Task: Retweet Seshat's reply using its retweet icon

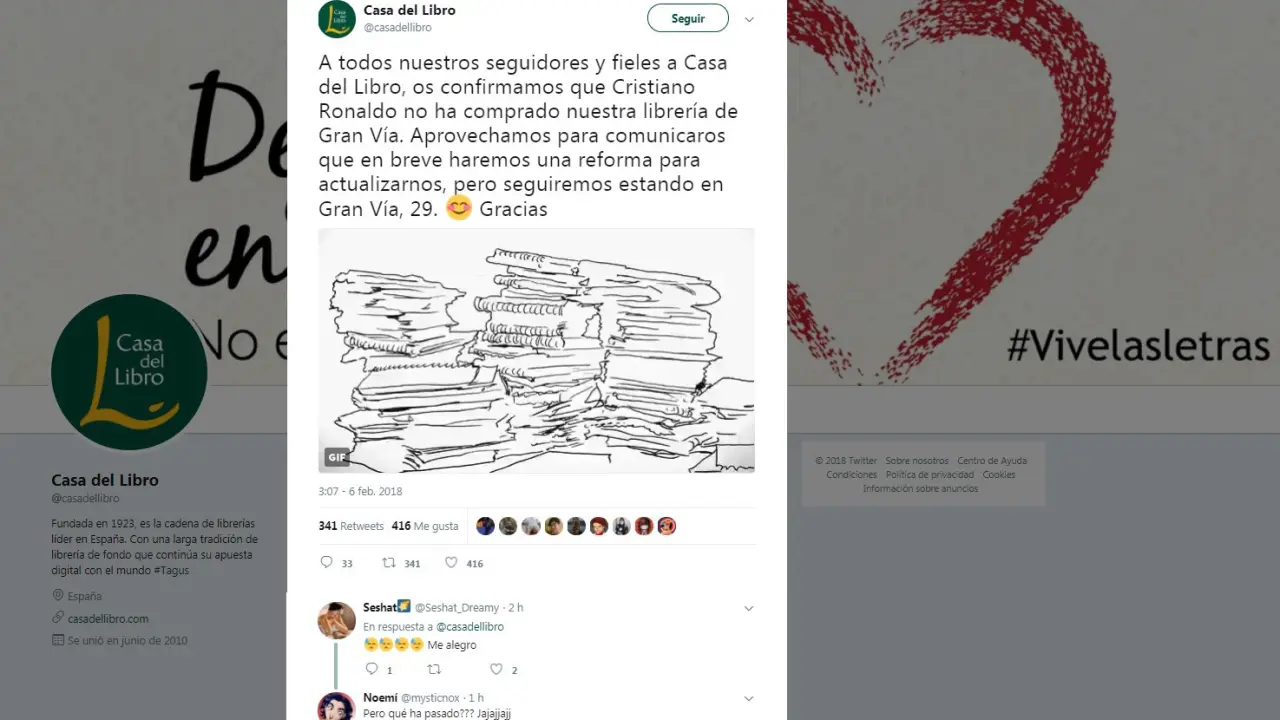Action: click(x=433, y=669)
